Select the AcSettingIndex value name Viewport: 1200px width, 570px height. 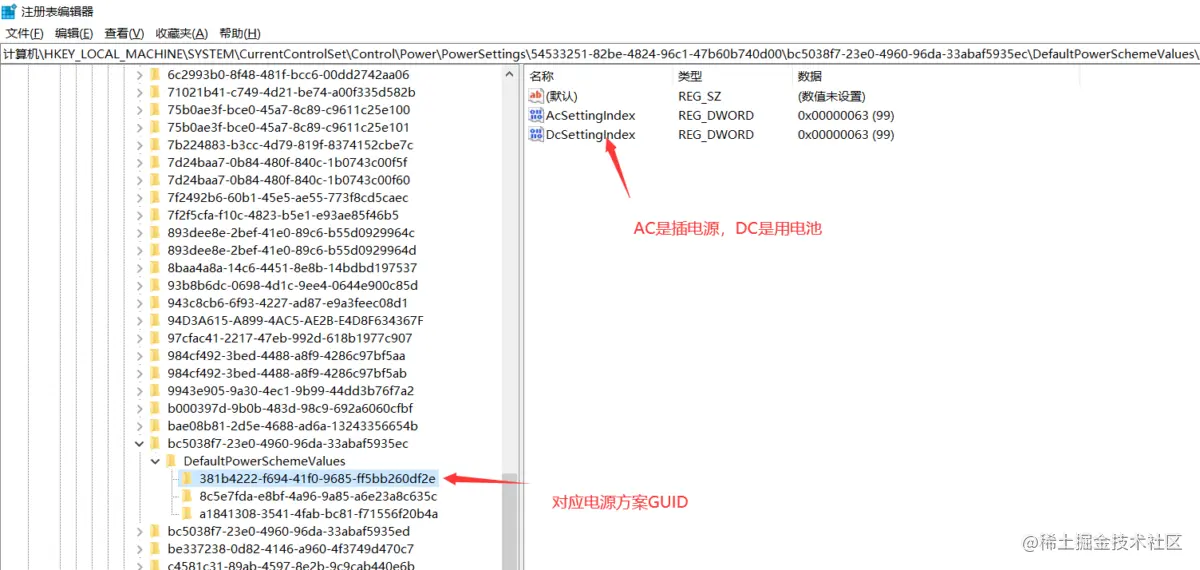tap(590, 115)
